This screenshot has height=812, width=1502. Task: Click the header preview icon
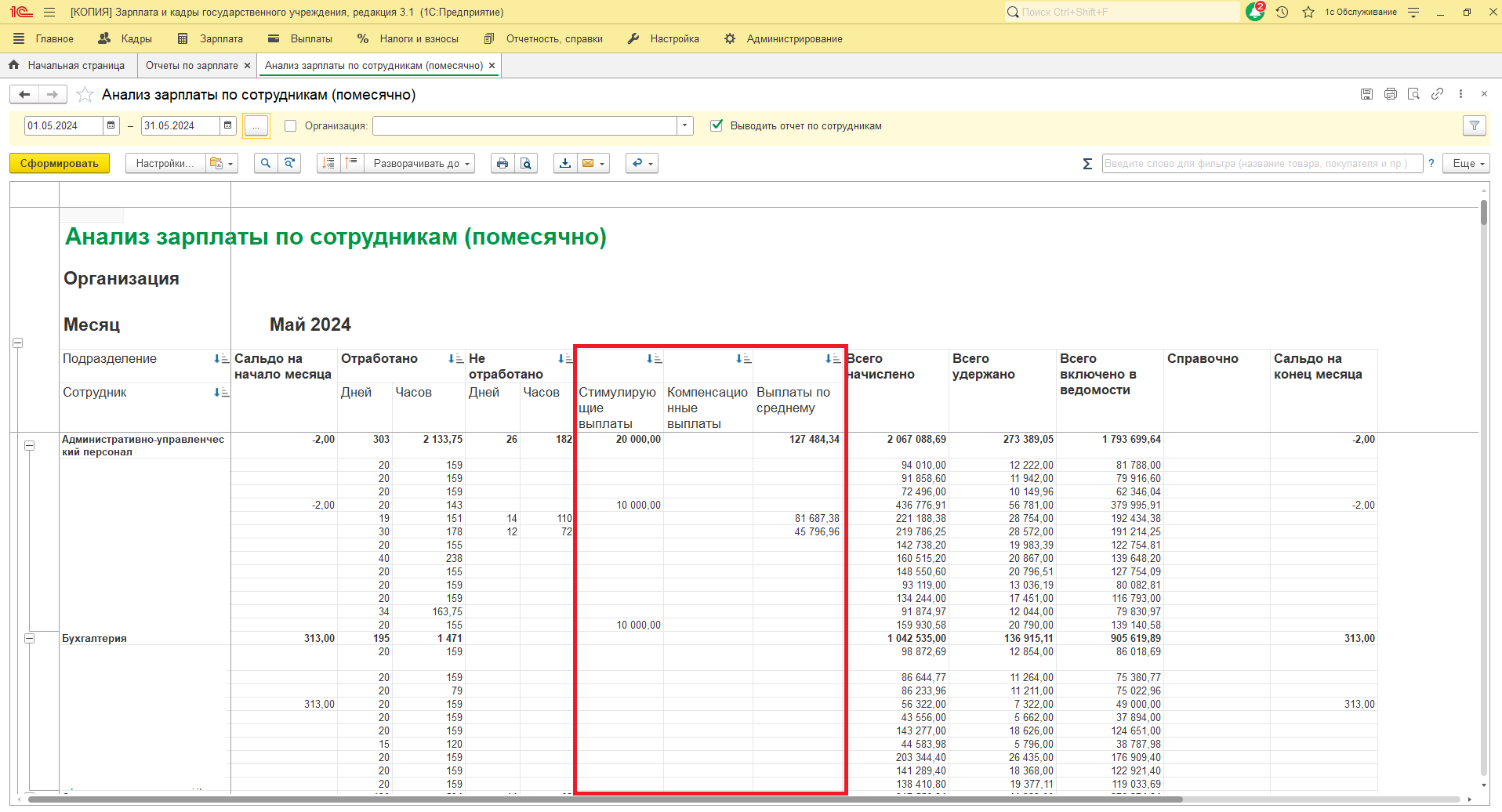click(x=1413, y=94)
